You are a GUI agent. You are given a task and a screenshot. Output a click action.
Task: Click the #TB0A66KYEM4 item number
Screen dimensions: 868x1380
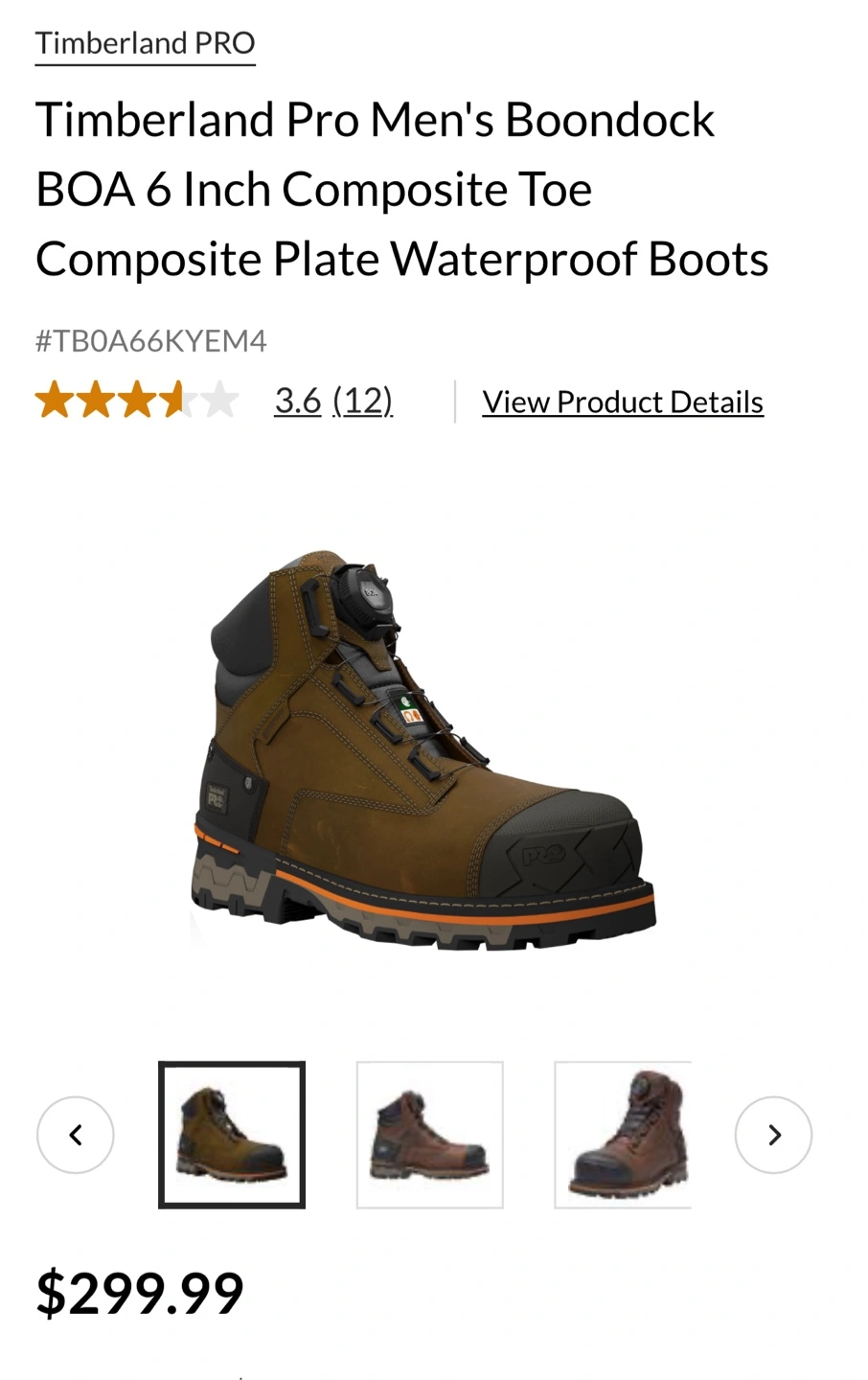coord(151,341)
